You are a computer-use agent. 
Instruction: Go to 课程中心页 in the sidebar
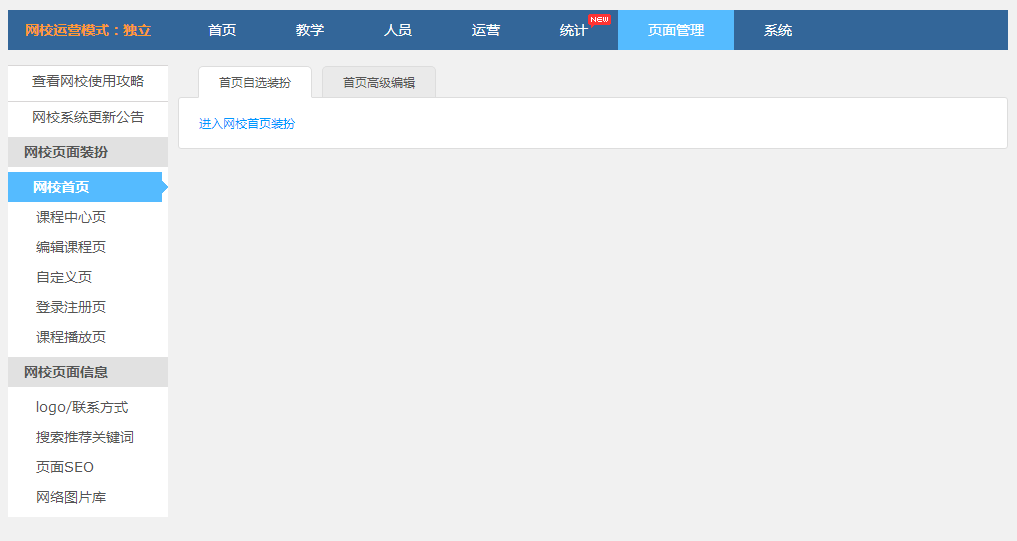pos(71,217)
